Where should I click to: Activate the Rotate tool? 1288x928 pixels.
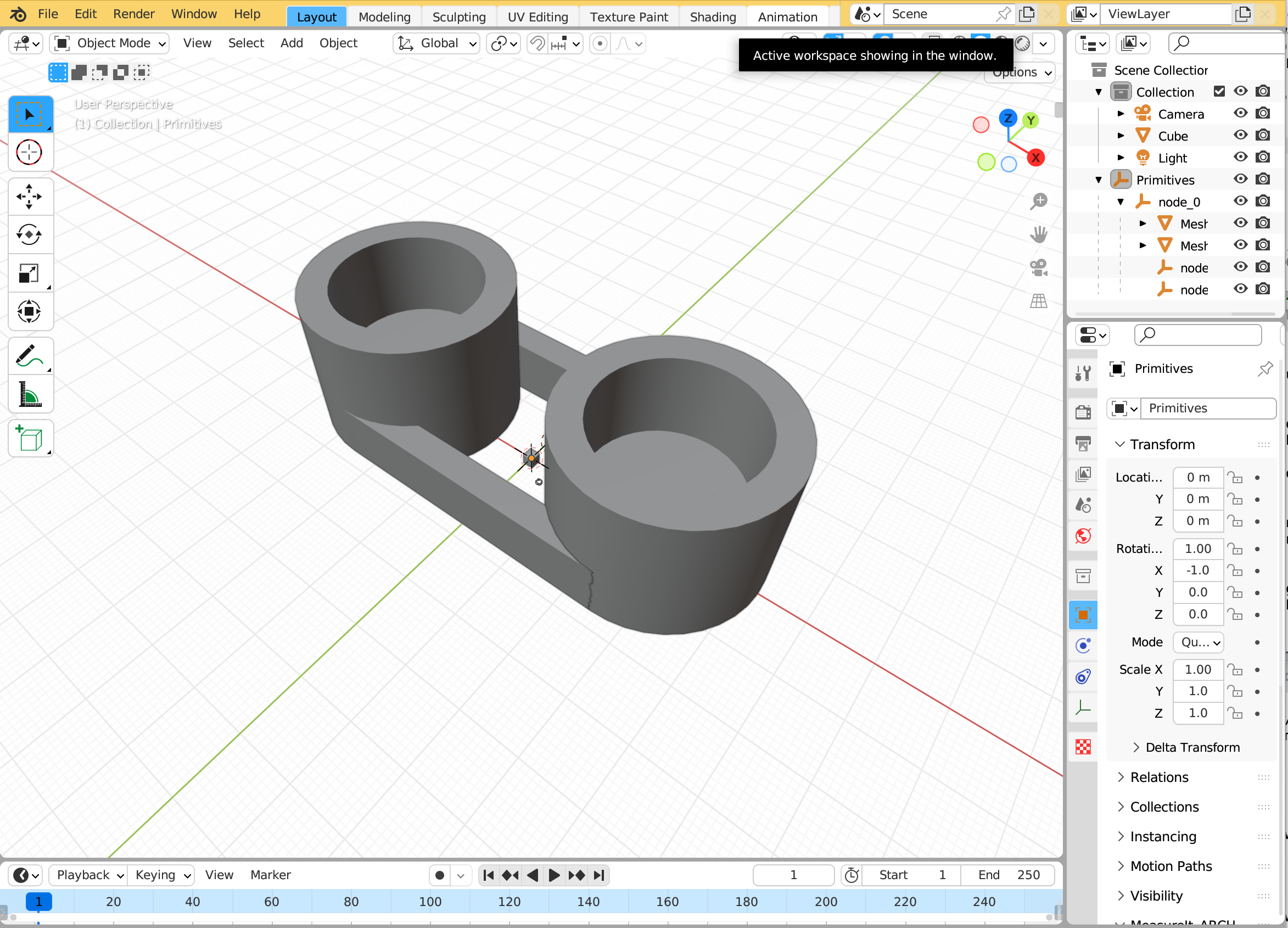pyautogui.click(x=30, y=234)
